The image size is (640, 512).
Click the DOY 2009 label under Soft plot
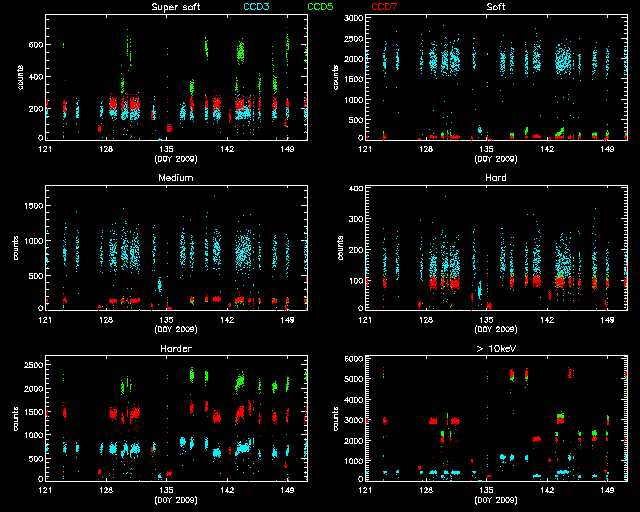tap(495, 158)
